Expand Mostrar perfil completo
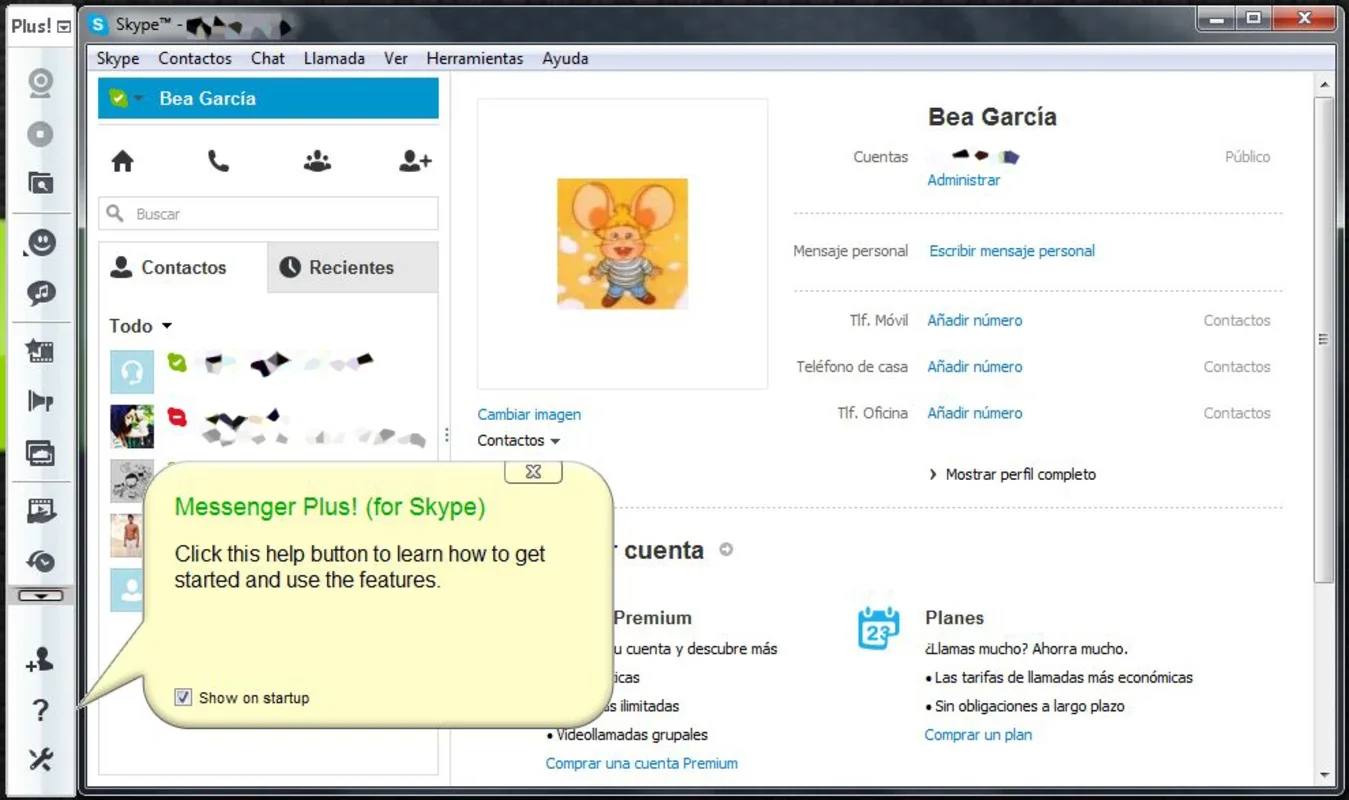The image size is (1349, 800). (x=1013, y=474)
